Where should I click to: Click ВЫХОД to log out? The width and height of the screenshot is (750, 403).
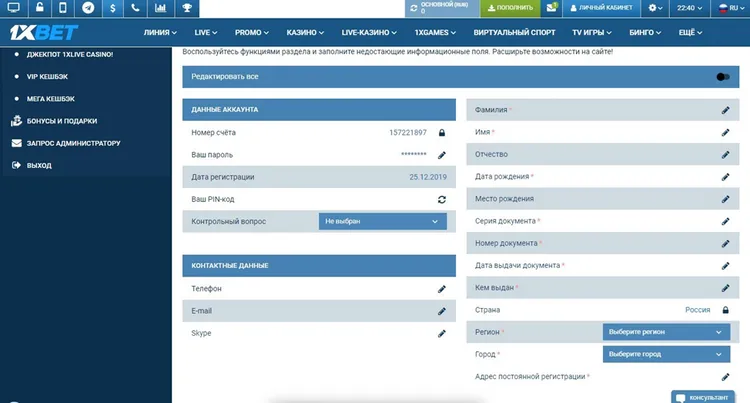(32, 165)
